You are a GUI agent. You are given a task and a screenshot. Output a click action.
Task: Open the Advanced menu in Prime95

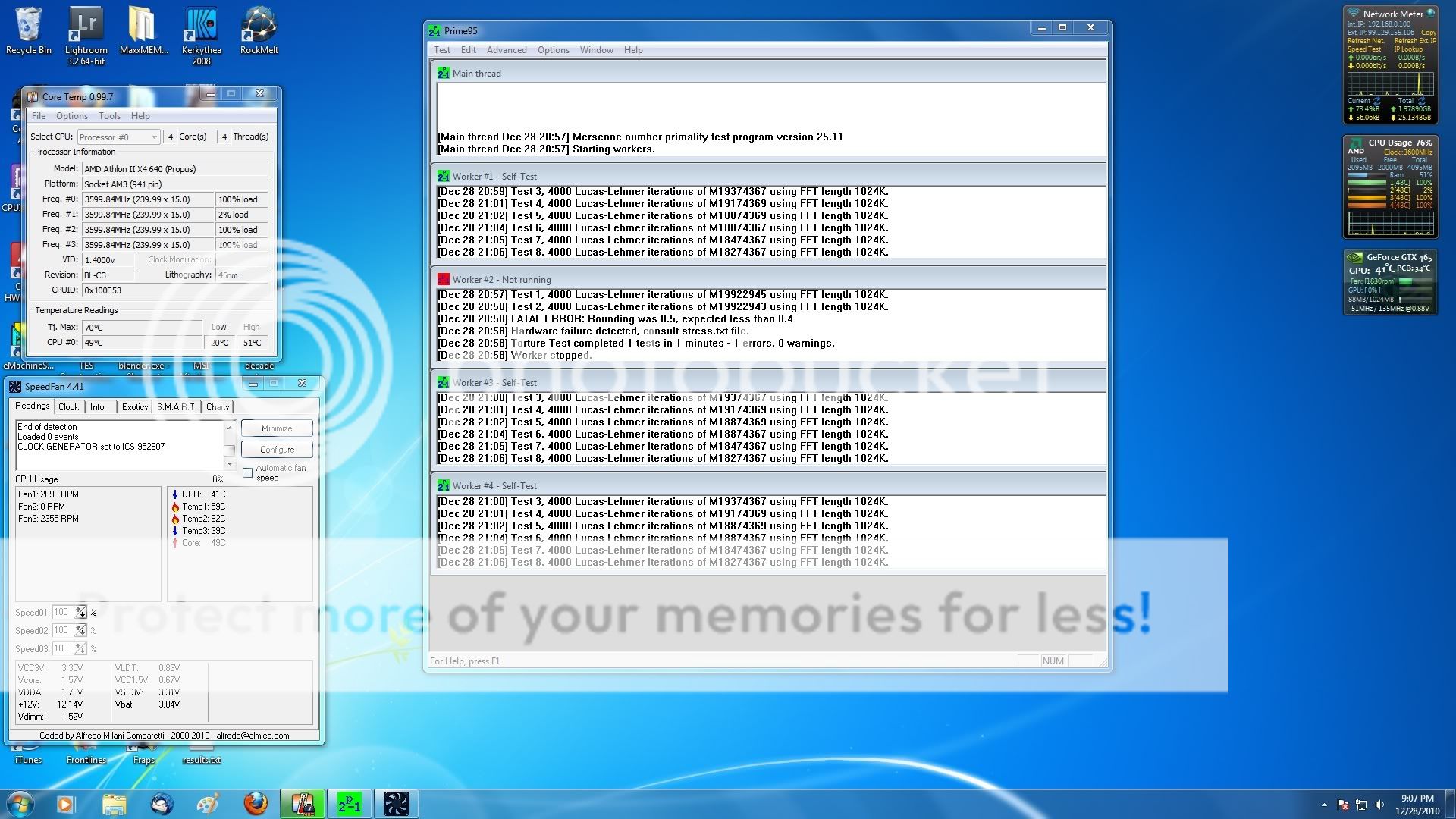507,50
